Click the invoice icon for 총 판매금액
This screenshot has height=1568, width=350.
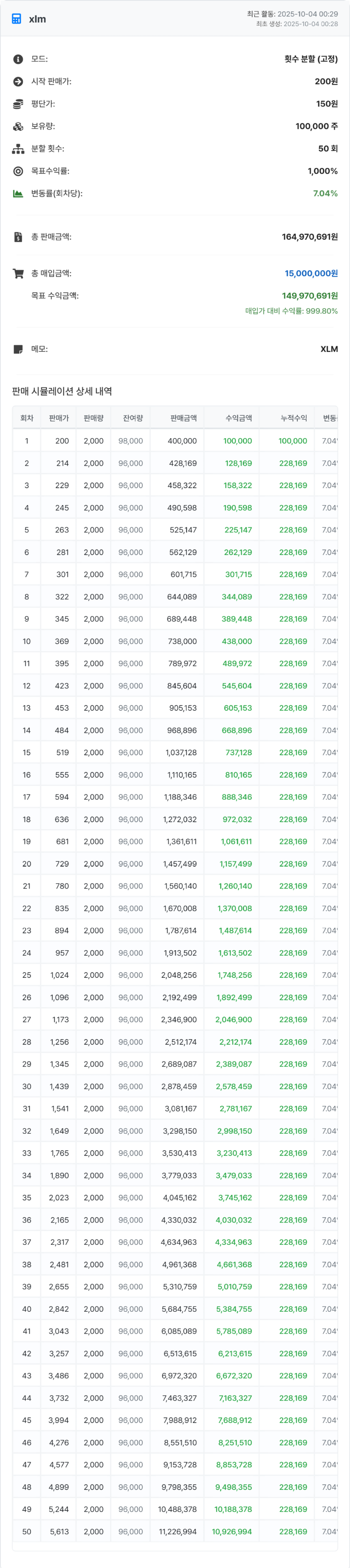[18, 237]
